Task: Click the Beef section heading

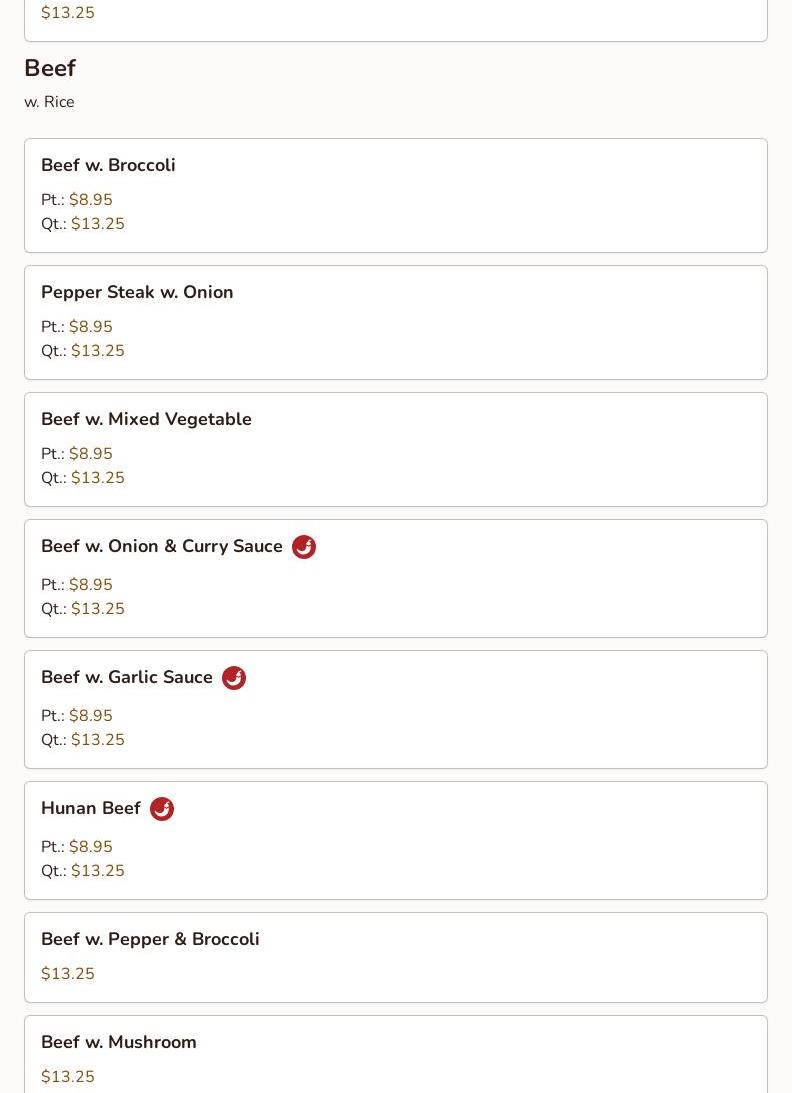Action: coord(50,68)
